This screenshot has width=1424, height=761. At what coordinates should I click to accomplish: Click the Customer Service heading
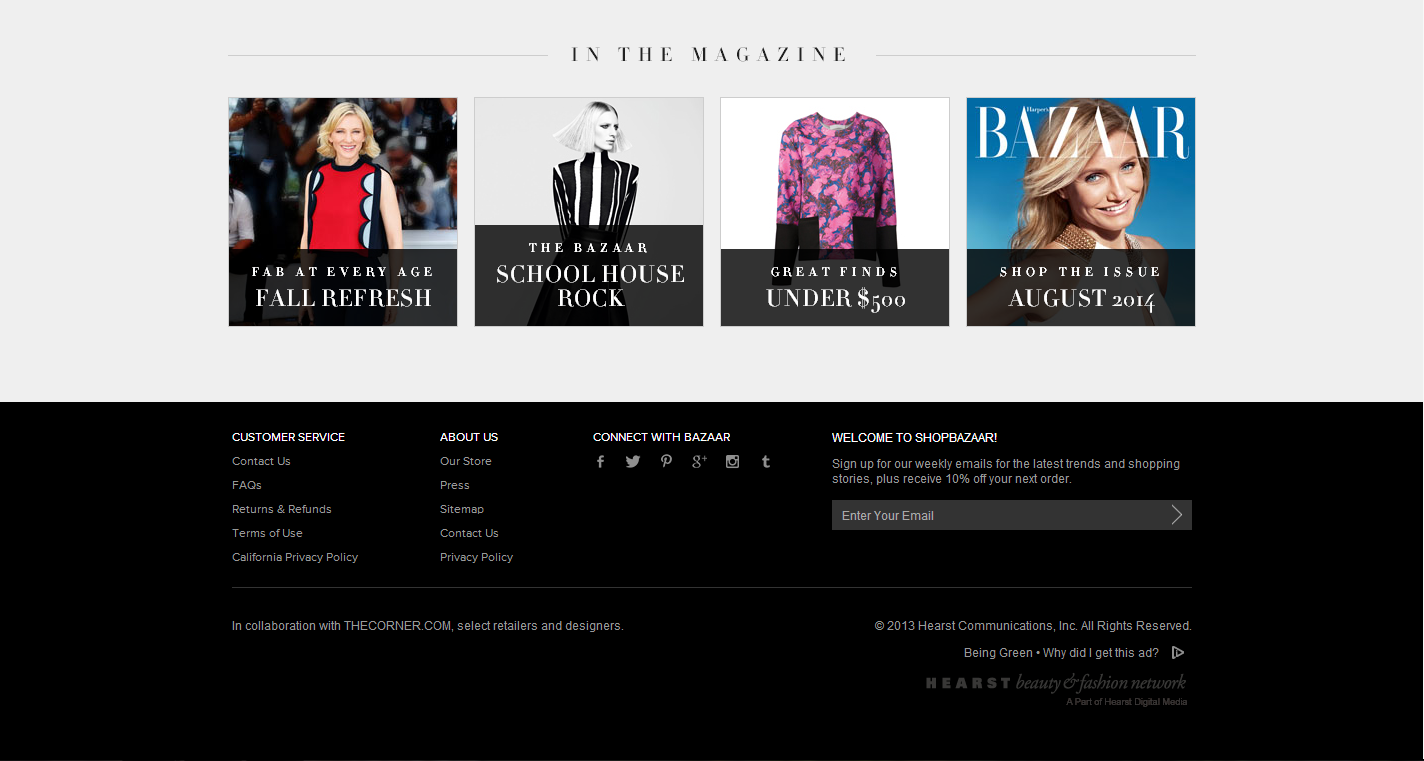[288, 437]
